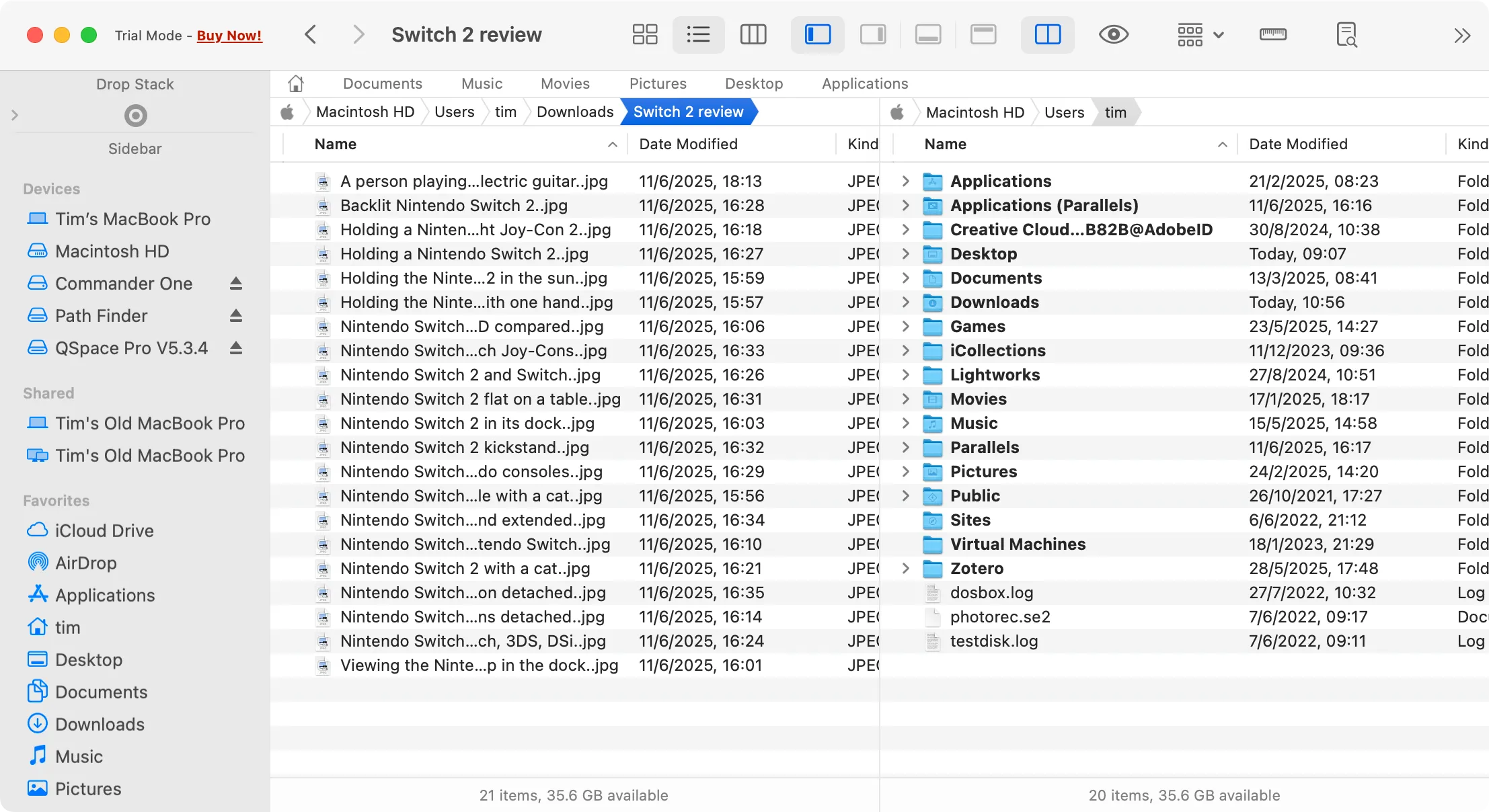The width and height of the screenshot is (1489, 812).
Task: Expand the Zotero folder in right pane
Action: [906, 568]
